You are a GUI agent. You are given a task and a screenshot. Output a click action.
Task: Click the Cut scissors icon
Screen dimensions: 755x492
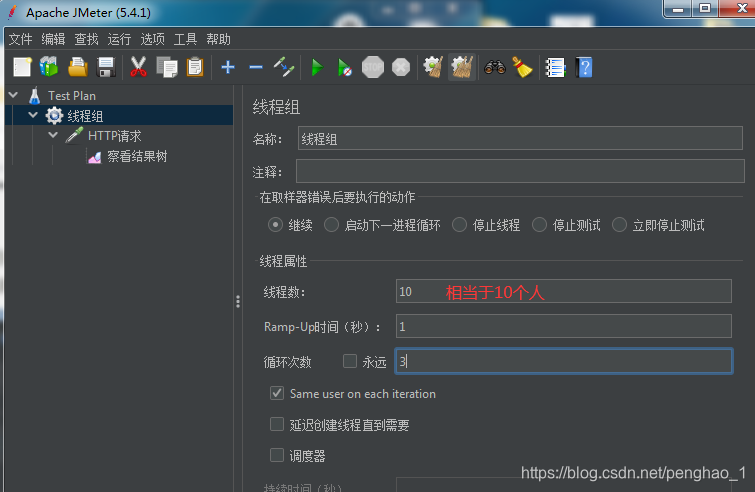(x=138, y=67)
